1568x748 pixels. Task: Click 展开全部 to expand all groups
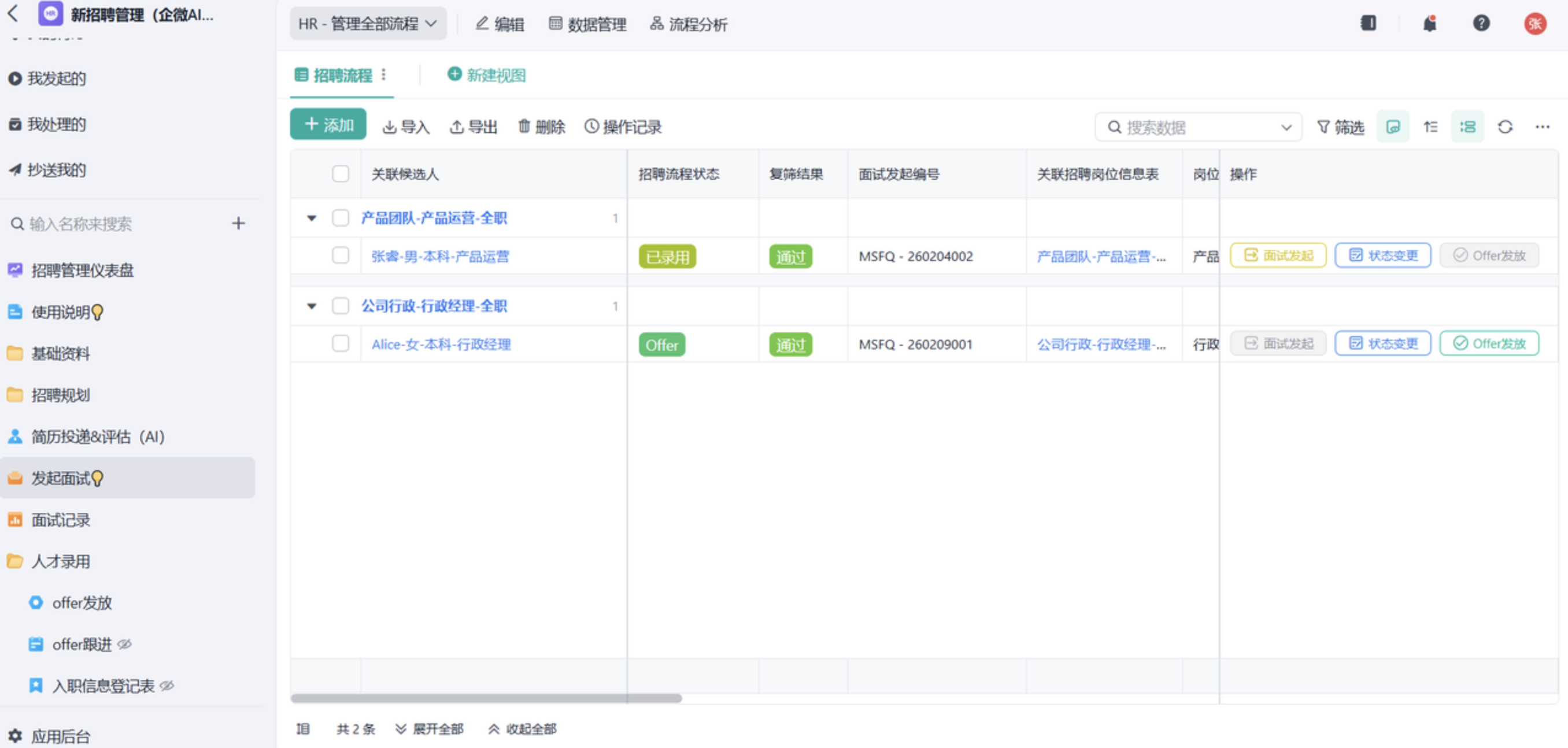pos(429,729)
